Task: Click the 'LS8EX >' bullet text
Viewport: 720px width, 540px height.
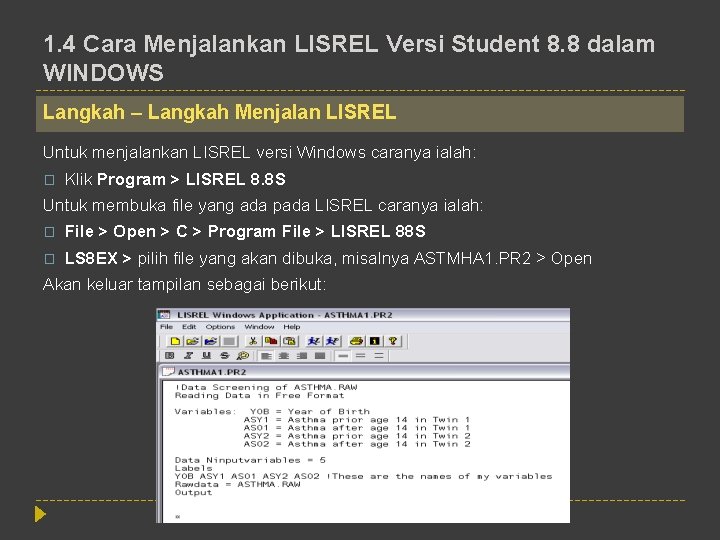Action: pos(98,259)
